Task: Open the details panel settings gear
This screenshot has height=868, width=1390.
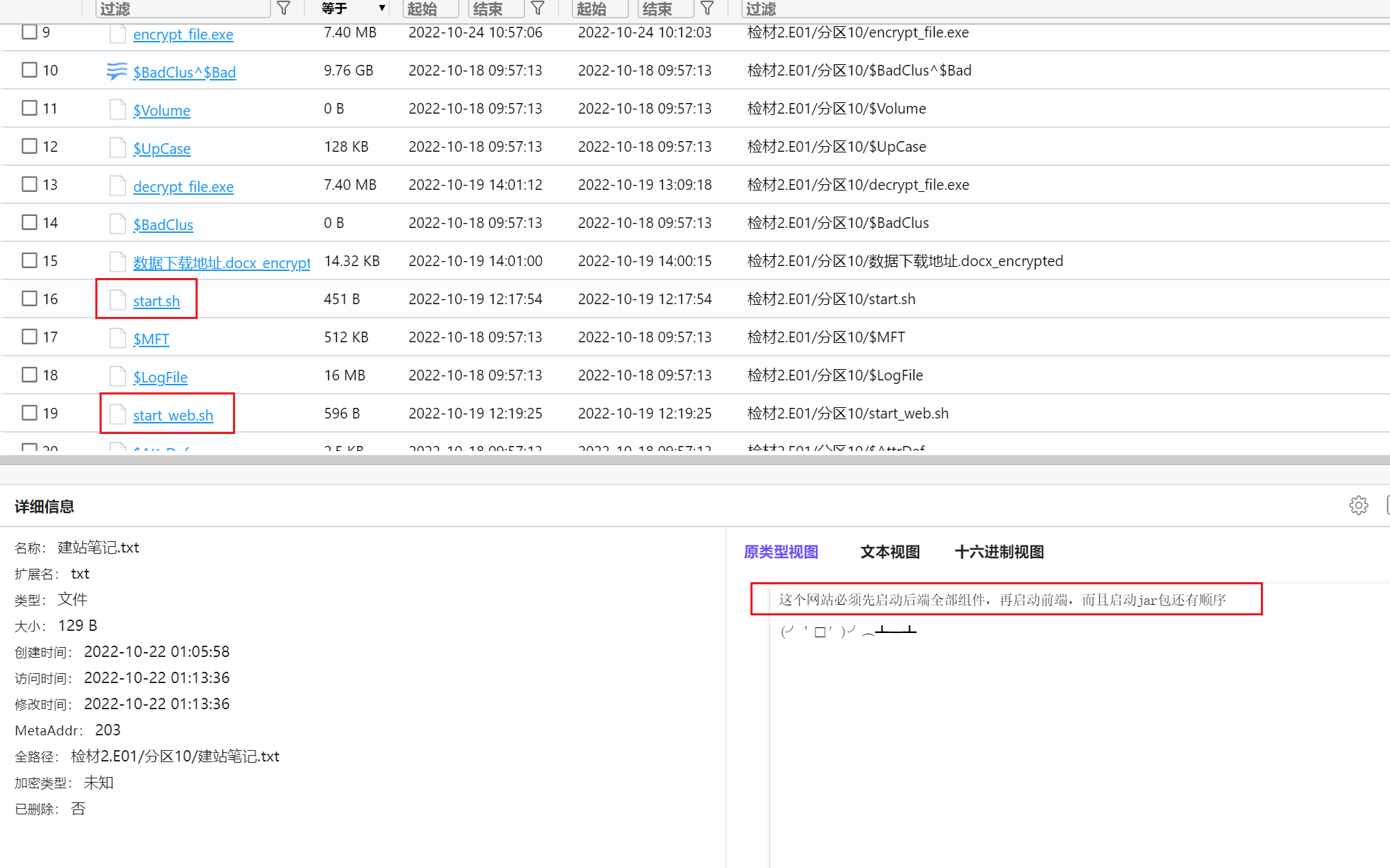Action: (x=1358, y=505)
